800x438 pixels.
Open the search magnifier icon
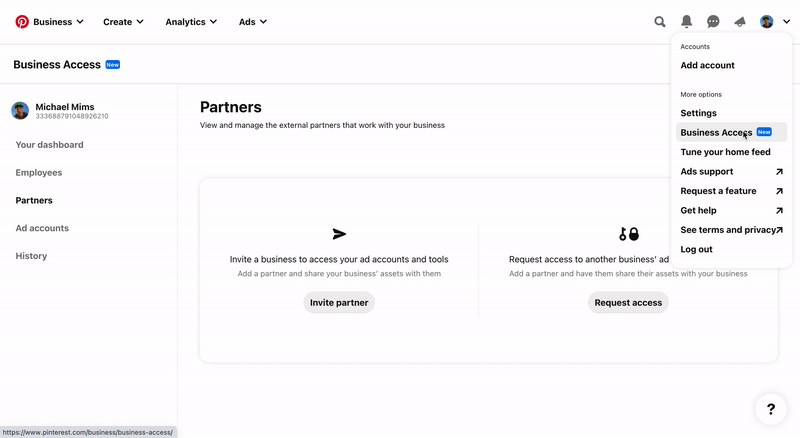coord(660,21)
